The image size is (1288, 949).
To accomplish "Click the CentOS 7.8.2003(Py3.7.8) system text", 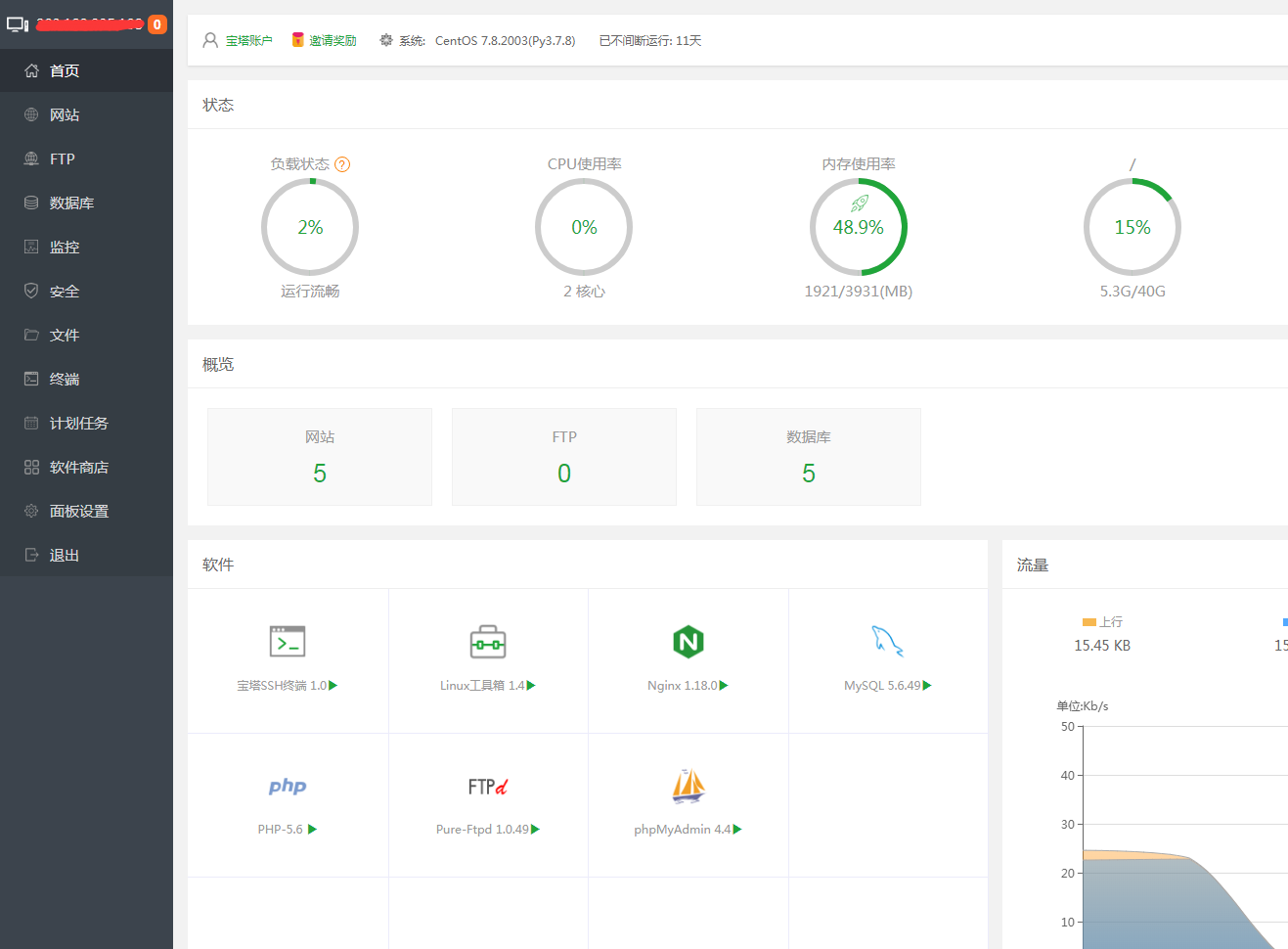I will coord(506,41).
